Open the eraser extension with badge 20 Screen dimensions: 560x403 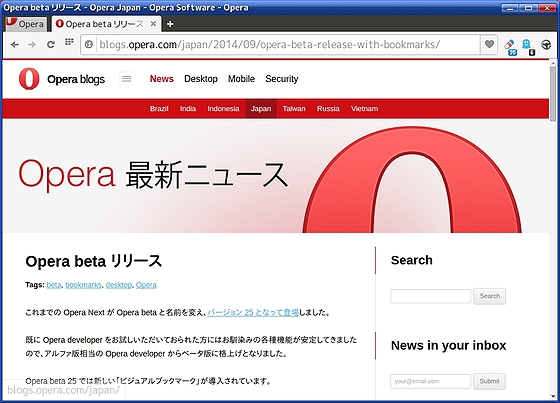click(510, 46)
